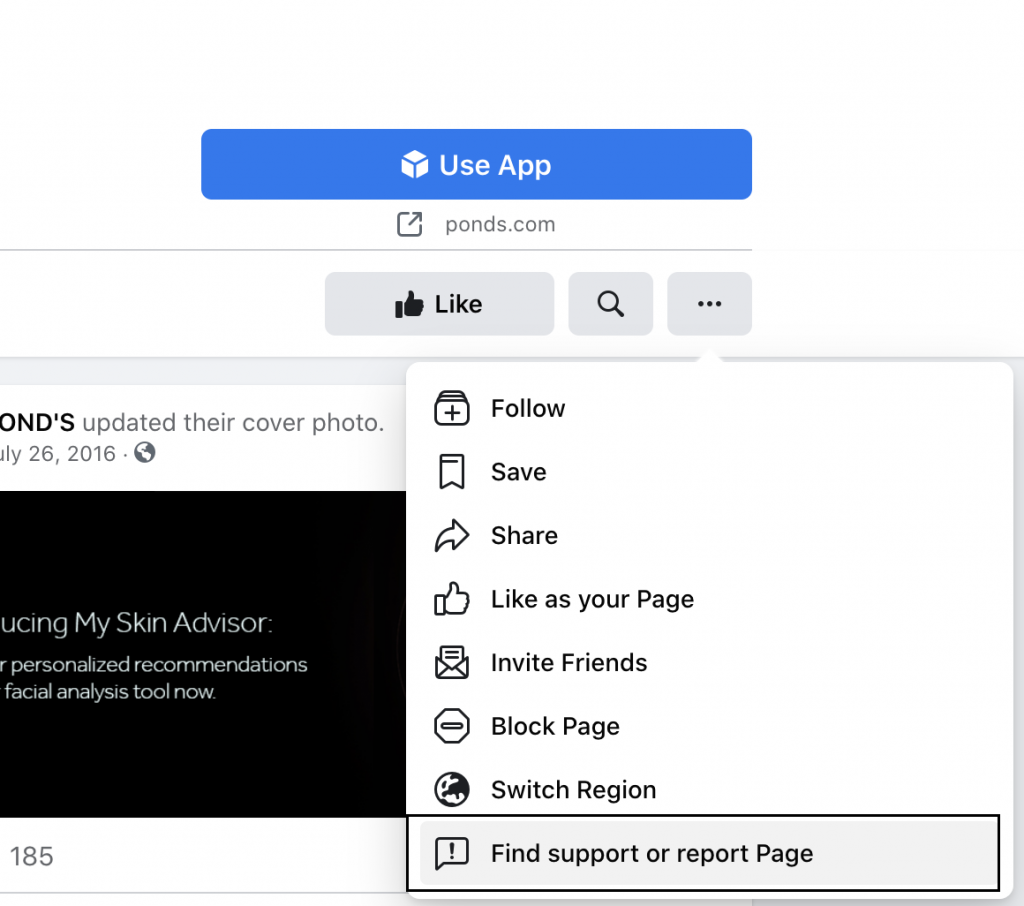
Task: Open the page search magnifier button
Action: point(611,304)
